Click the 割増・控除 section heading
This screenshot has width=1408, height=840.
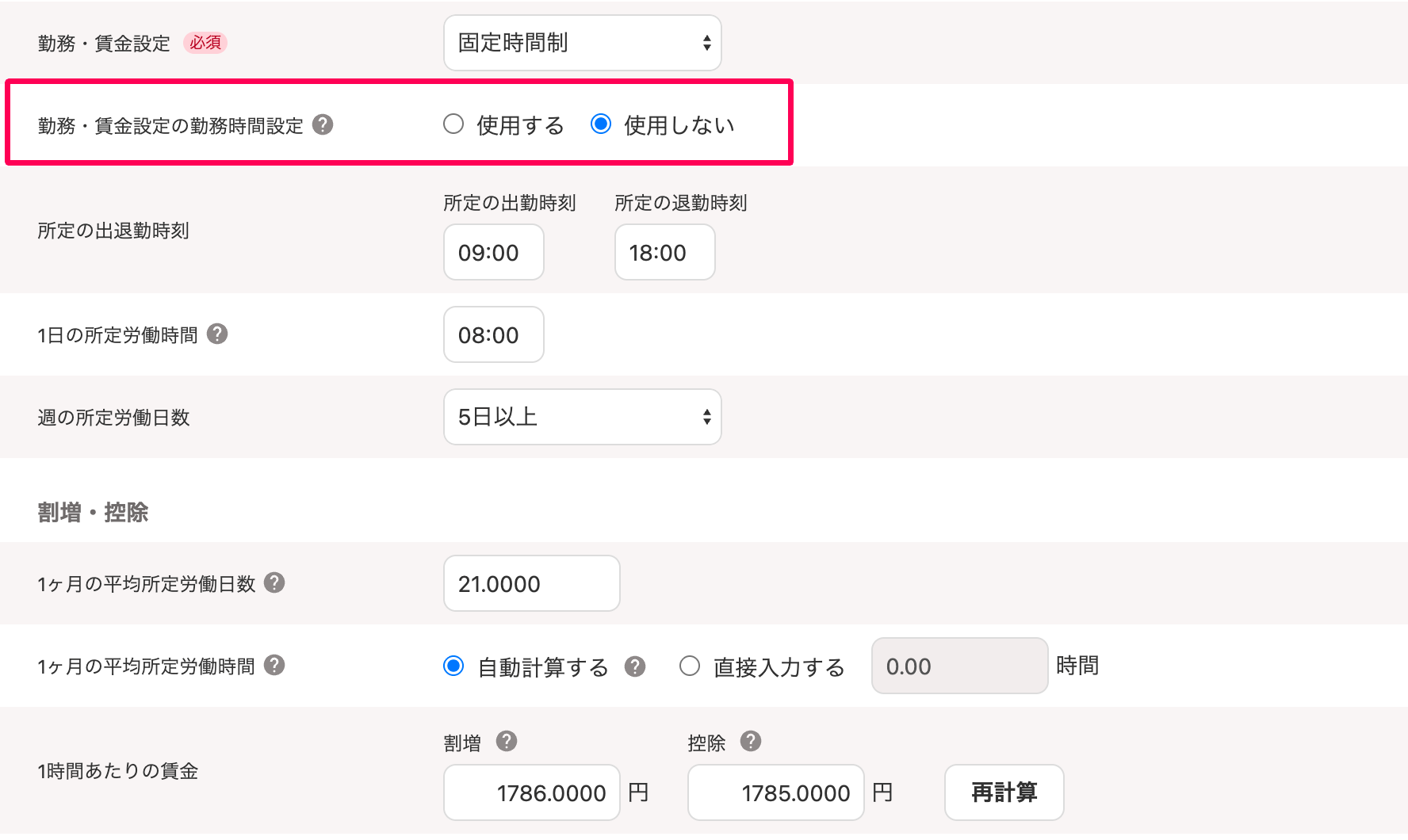(x=93, y=513)
